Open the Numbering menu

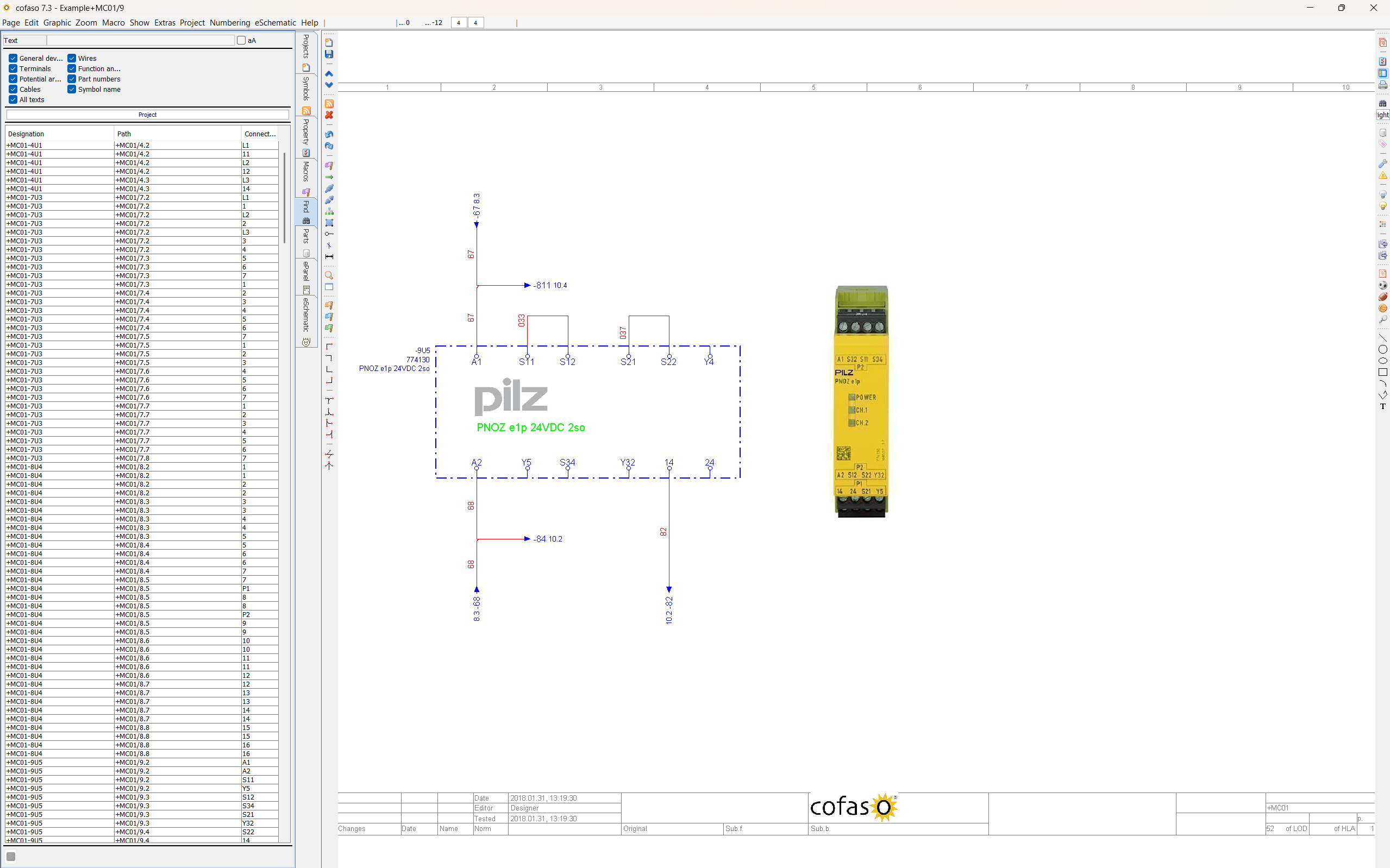point(230,23)
